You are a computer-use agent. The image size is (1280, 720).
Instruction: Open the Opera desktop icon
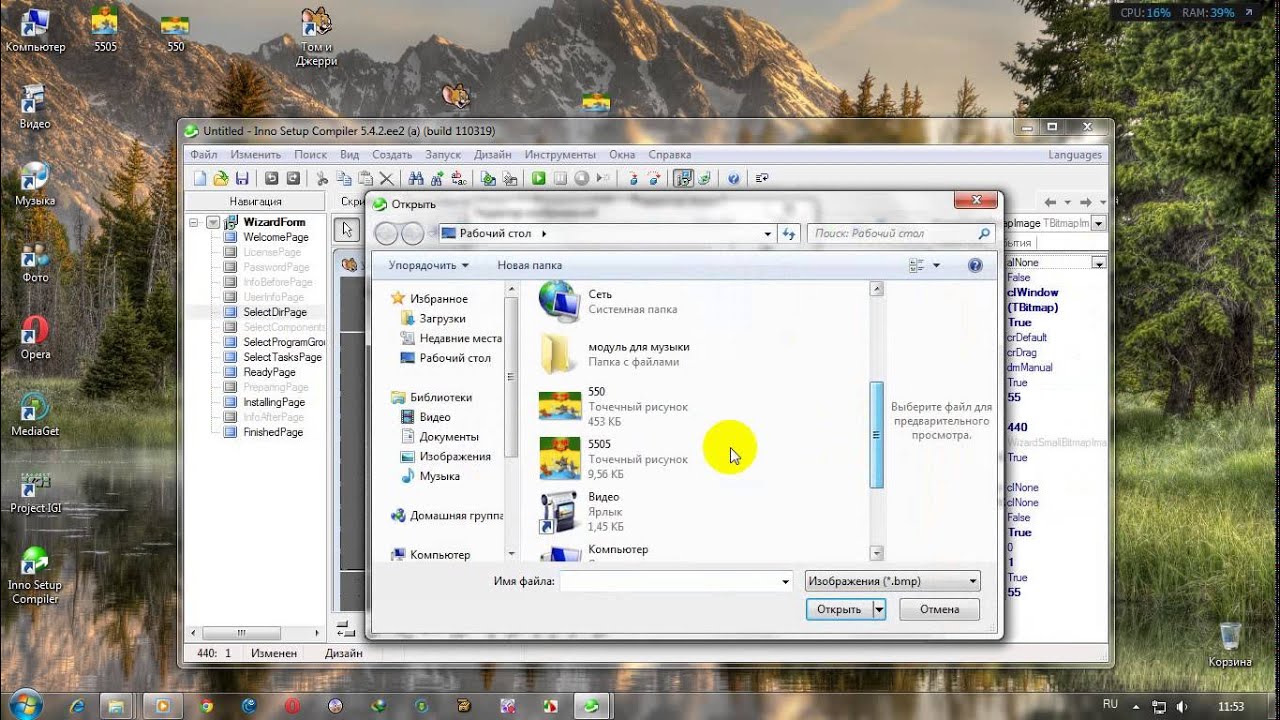[35, 337]
